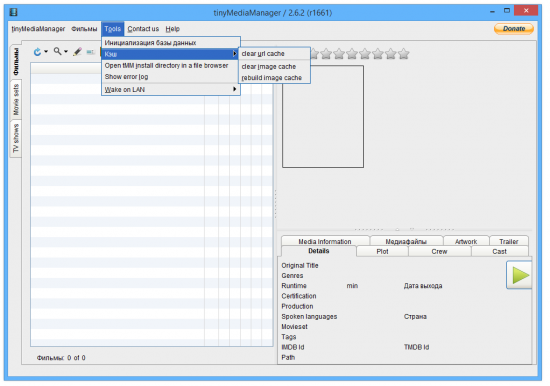550x386 pixels.
Task: Click the rename icon after the pencil
Action: tap(90, 52)
